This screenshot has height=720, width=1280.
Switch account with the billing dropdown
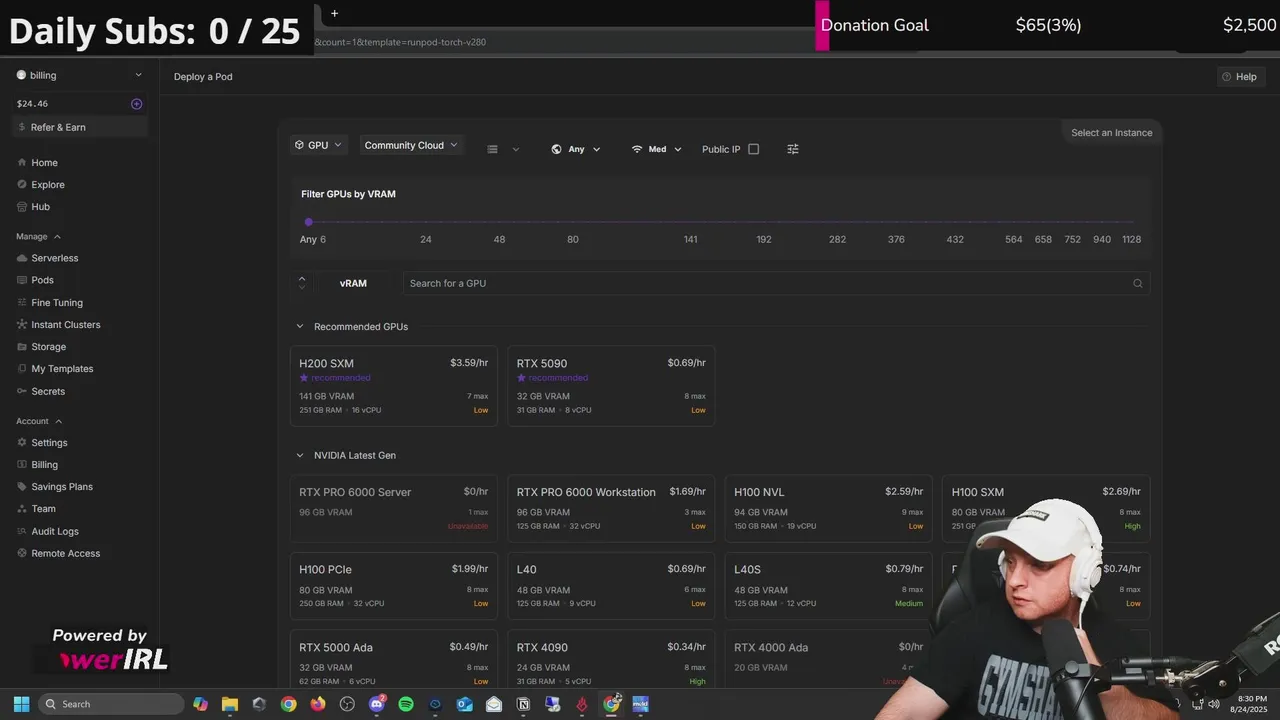[x=80, y=75]
